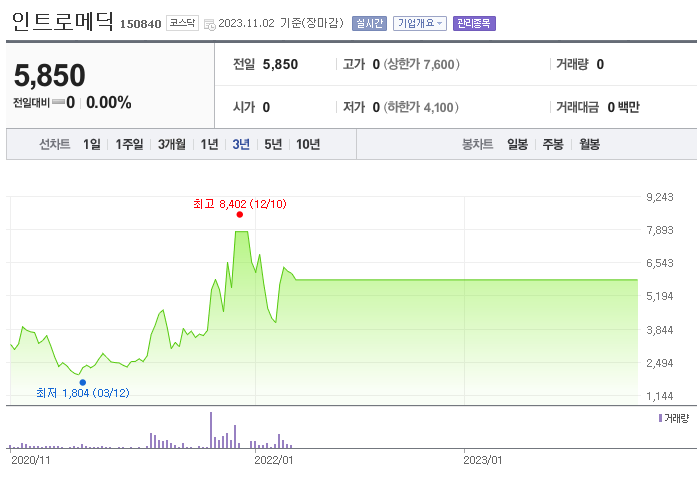Open the 주봉 weekly candle chart
This screenshot has width=697, height=484.
click(x=553, y=144)
